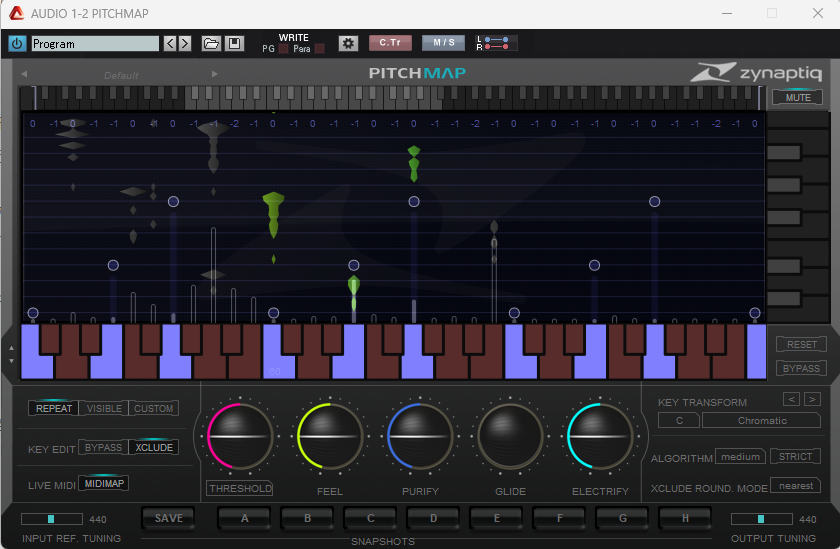The height and width of the screenshot is (549, 840).
Task: Open plugin settings gear icon
Action: click(x=348, y=43)
